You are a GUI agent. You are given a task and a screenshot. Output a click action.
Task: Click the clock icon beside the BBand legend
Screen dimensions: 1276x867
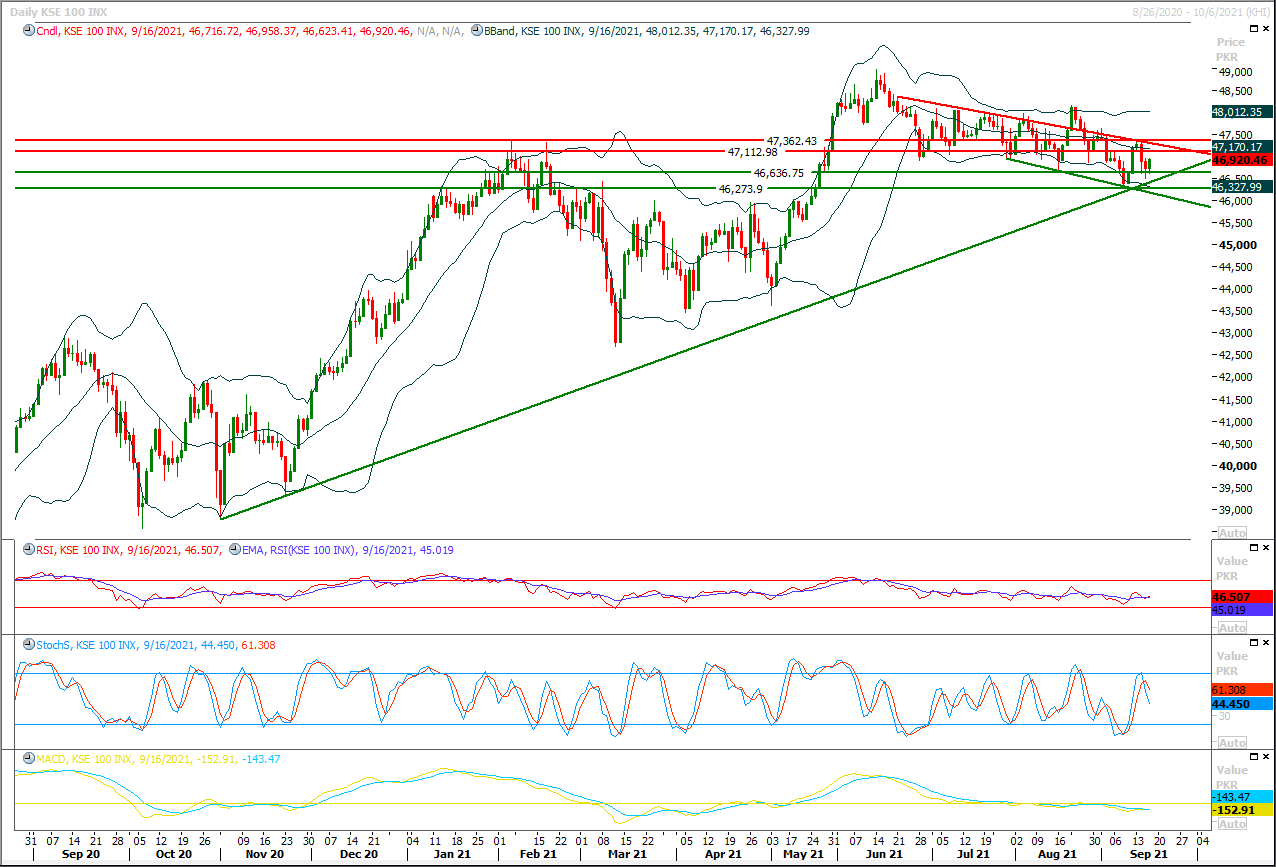[475, 31]
